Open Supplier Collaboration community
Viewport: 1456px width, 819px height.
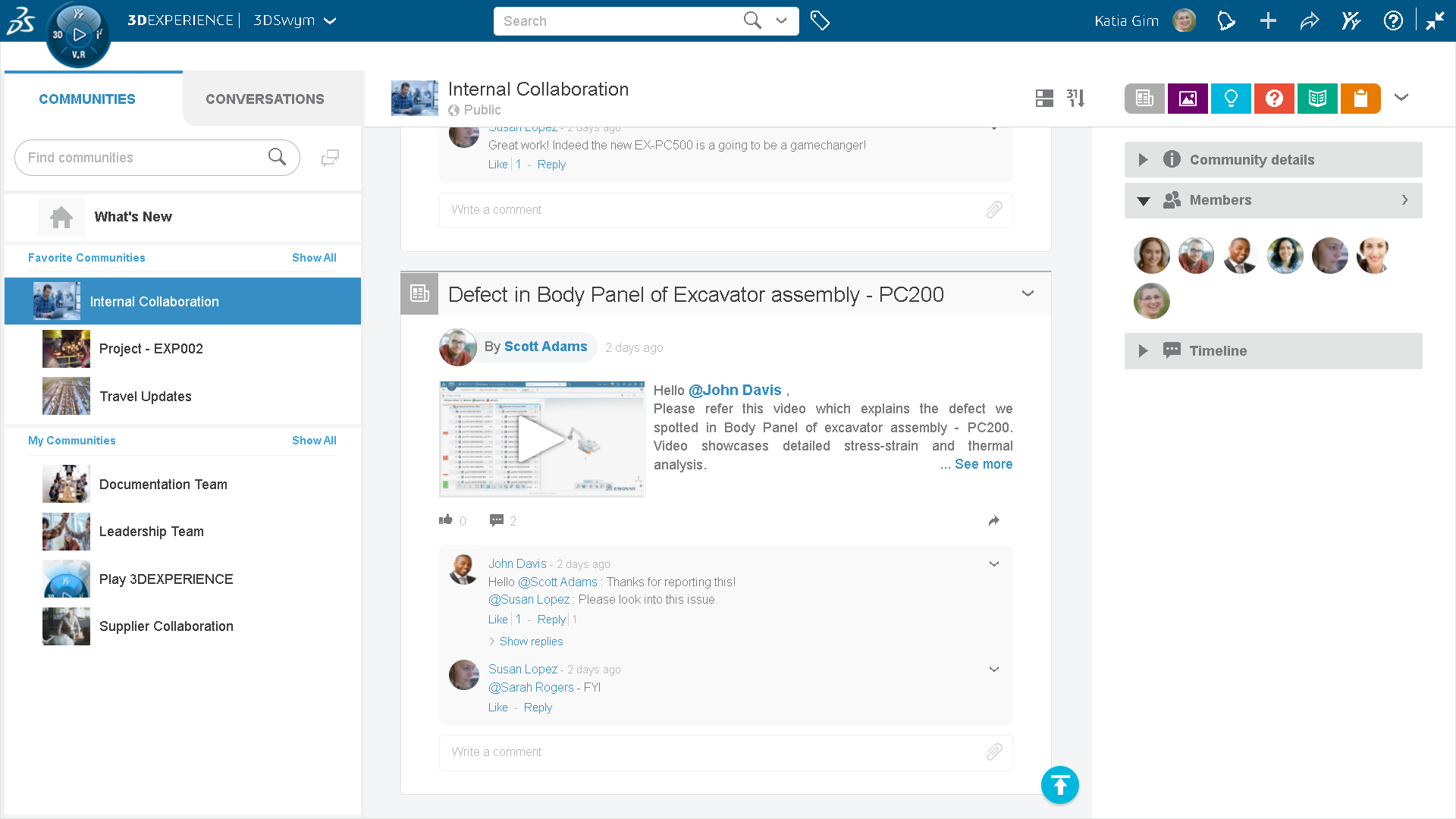[183, 626]
